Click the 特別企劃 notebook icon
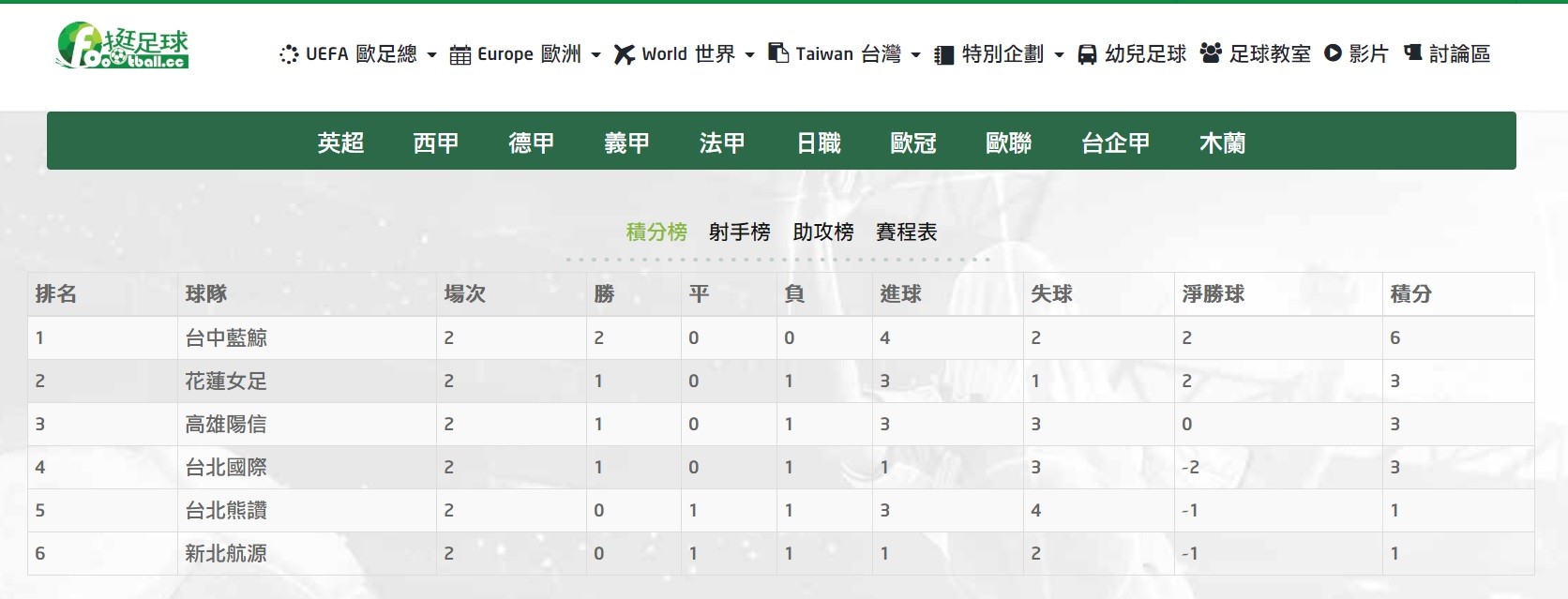The width and height of the screenshot is (1568, 599). [944, 55]
